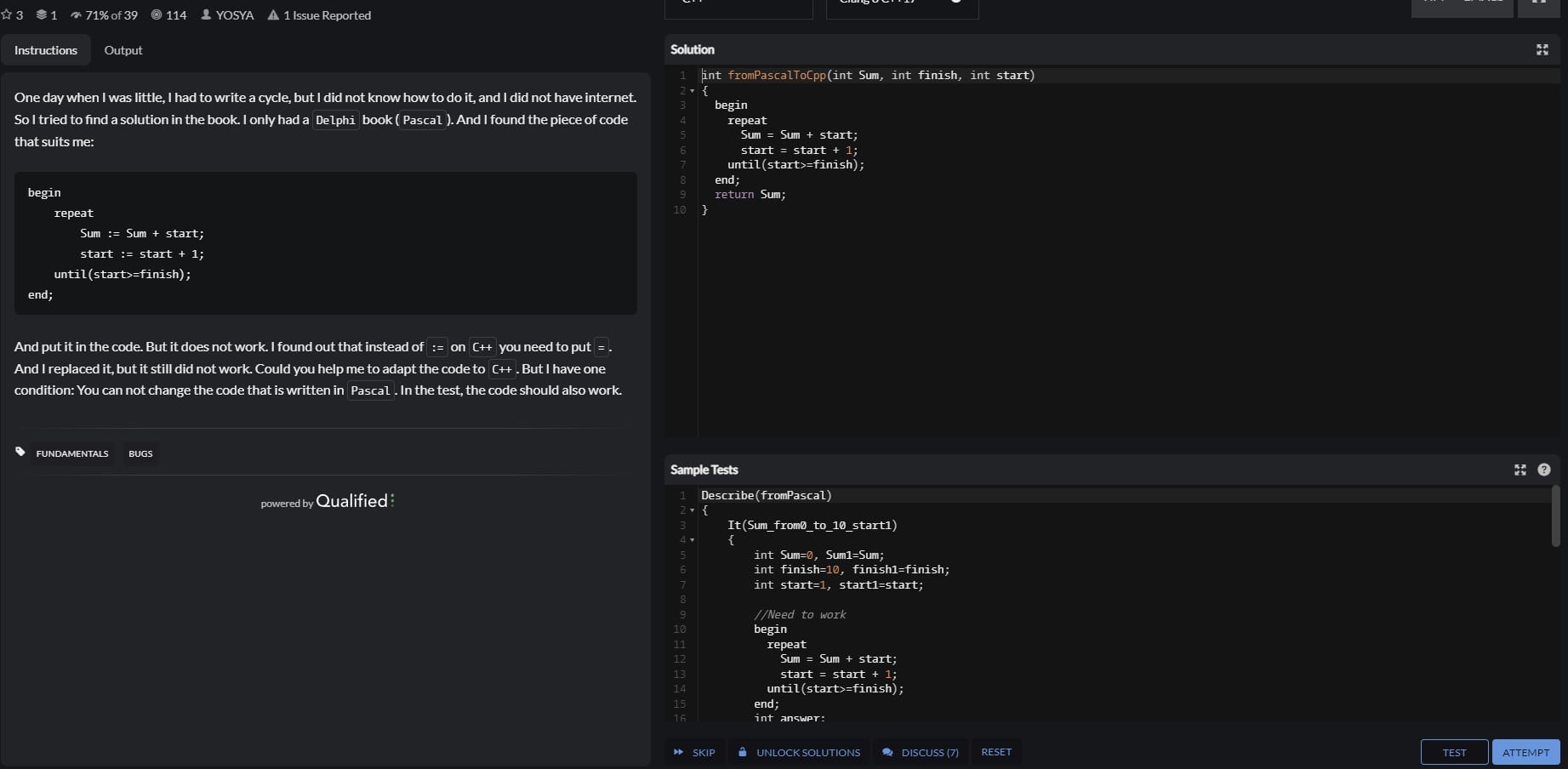Click the warning triangle for 1 Issue Reported
This screenshot has height=769, width=1568.
[273, 14]
